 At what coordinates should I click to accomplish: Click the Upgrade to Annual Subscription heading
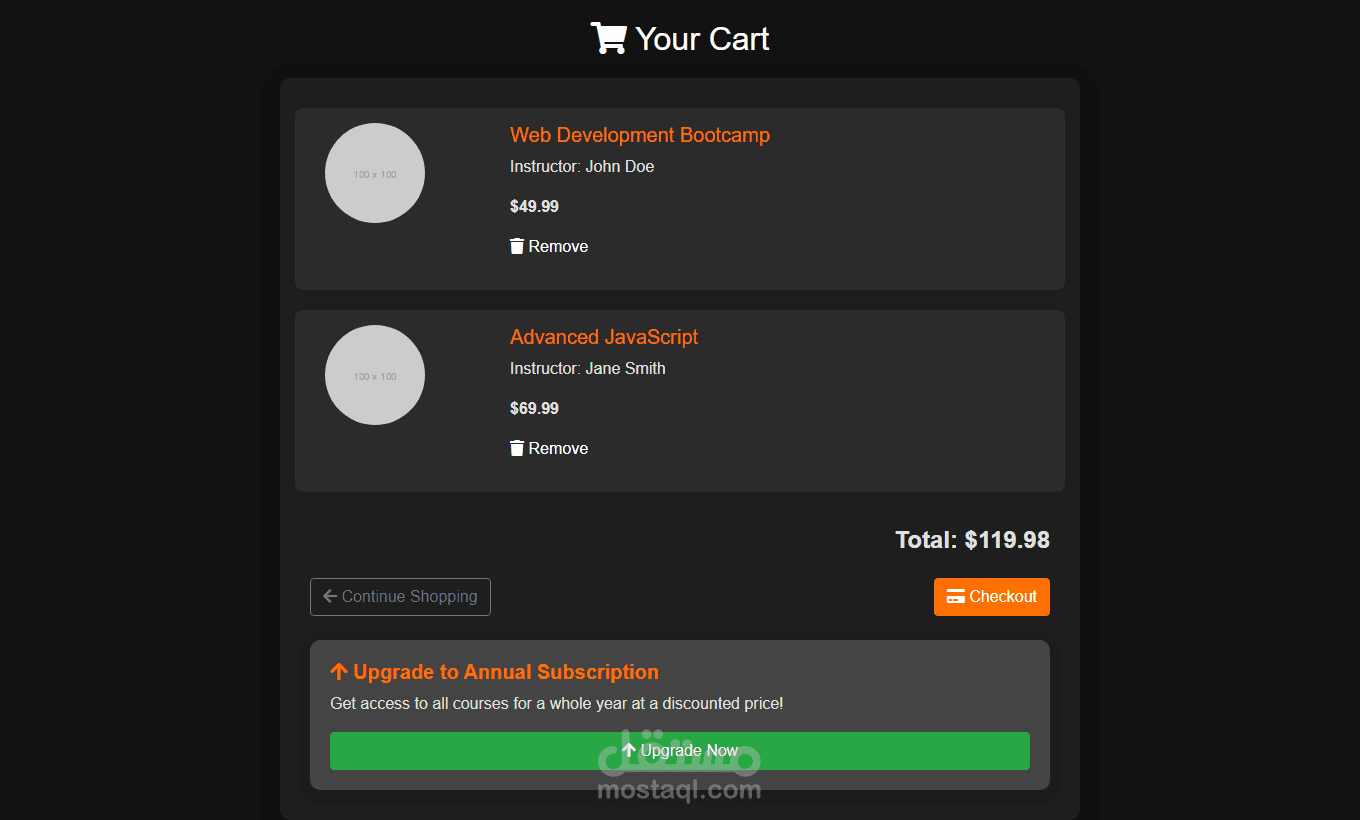pos(494,671)
